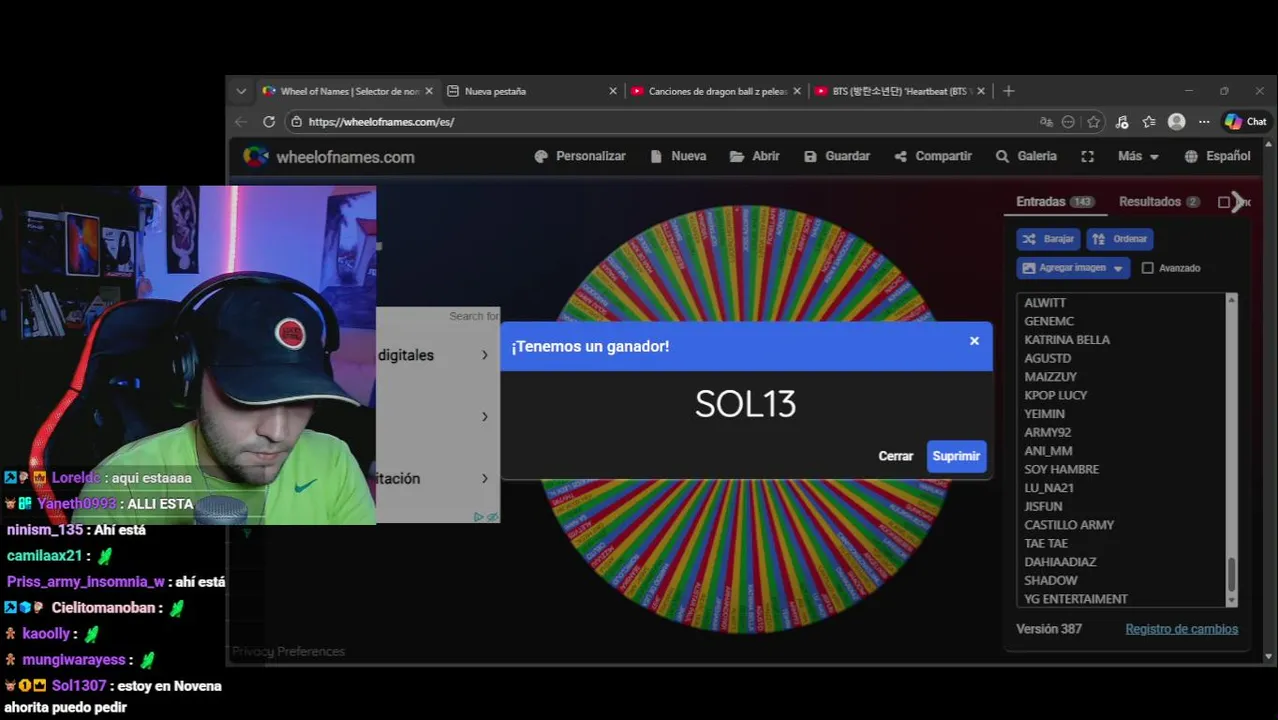This screenshot has width=1278, height=720.
Task: Switch to the Resultados tab
Action: (x=1159, y=201)
